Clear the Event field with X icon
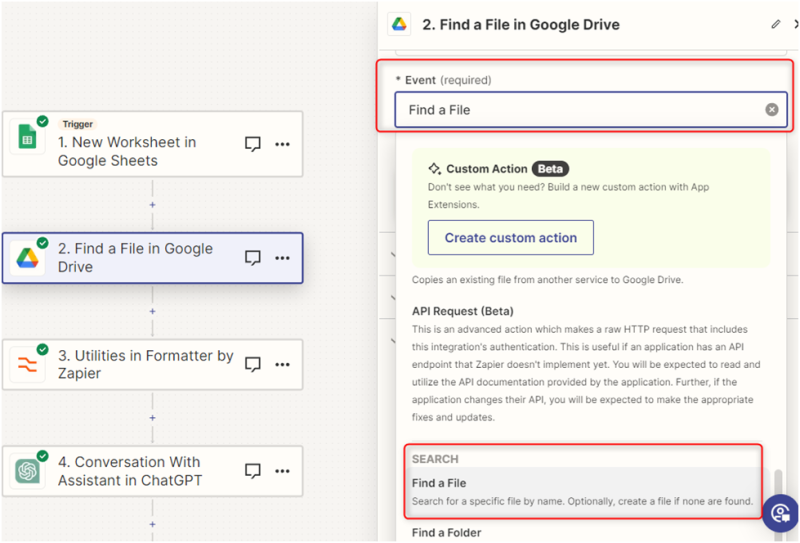800x543 pixels. (x=771, y=110)
